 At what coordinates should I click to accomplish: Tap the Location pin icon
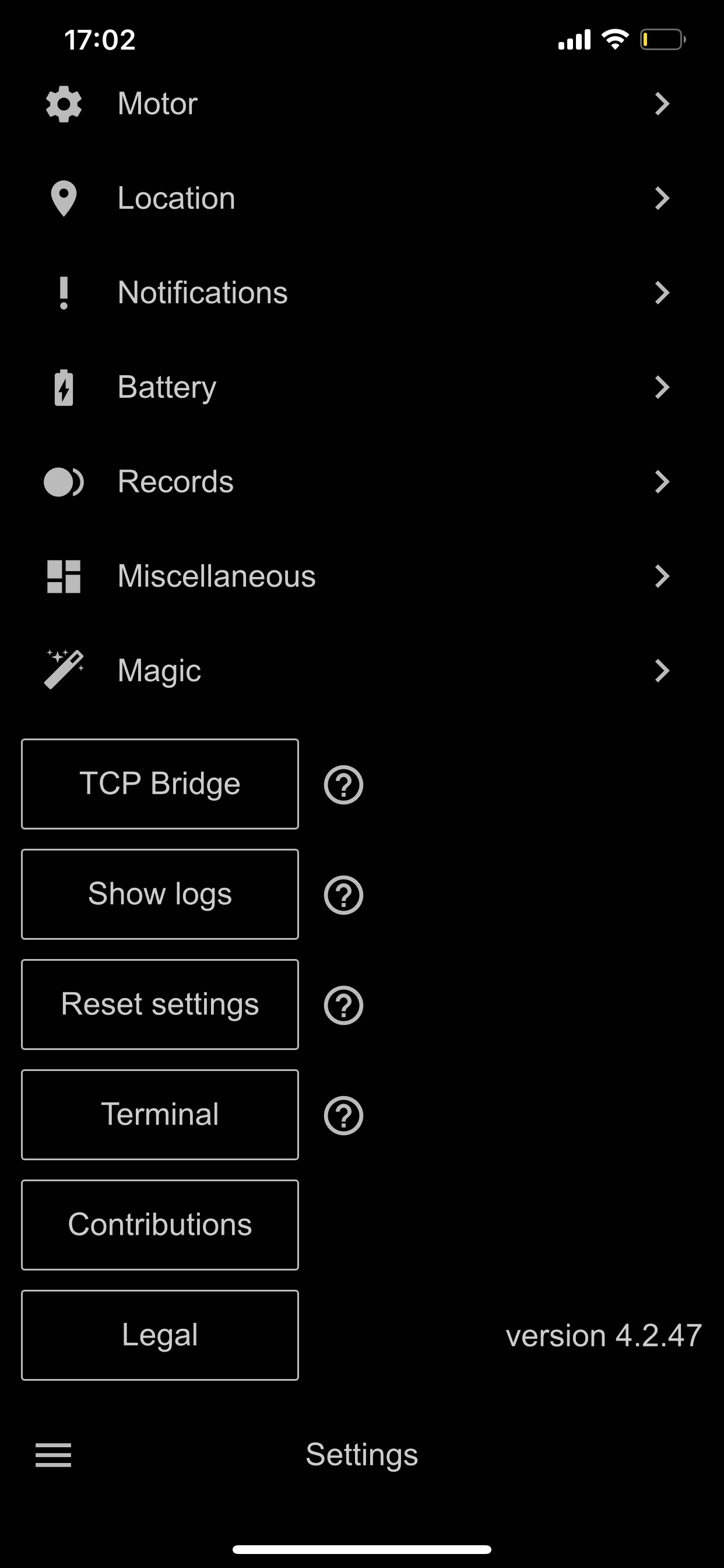(64, 198)
